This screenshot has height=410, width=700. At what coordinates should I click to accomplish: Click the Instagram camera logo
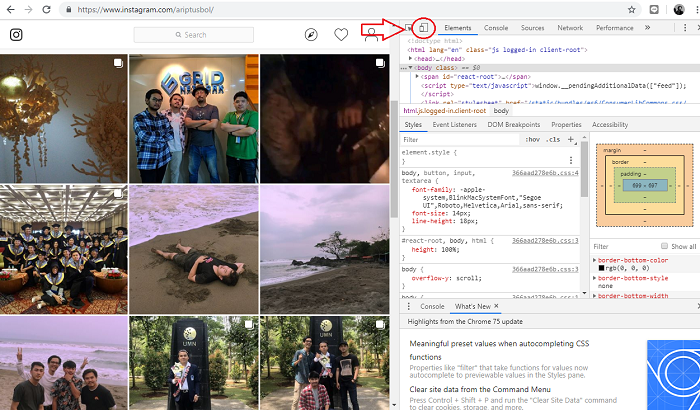16,34
